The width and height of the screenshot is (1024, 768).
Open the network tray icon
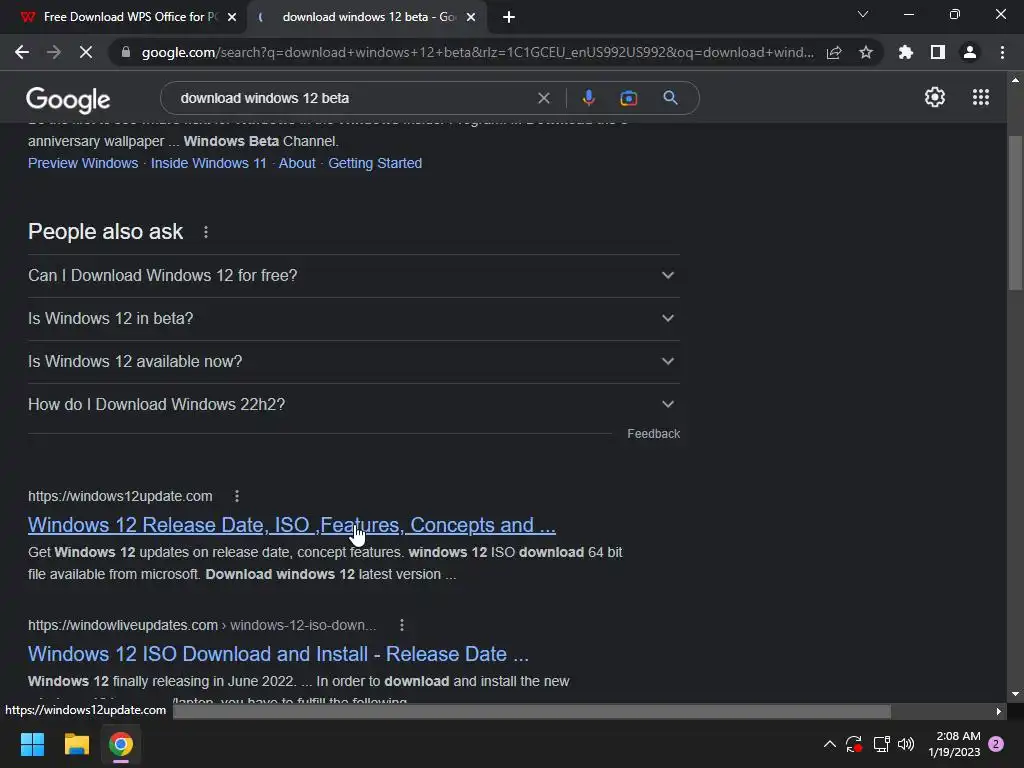point(881,744)
